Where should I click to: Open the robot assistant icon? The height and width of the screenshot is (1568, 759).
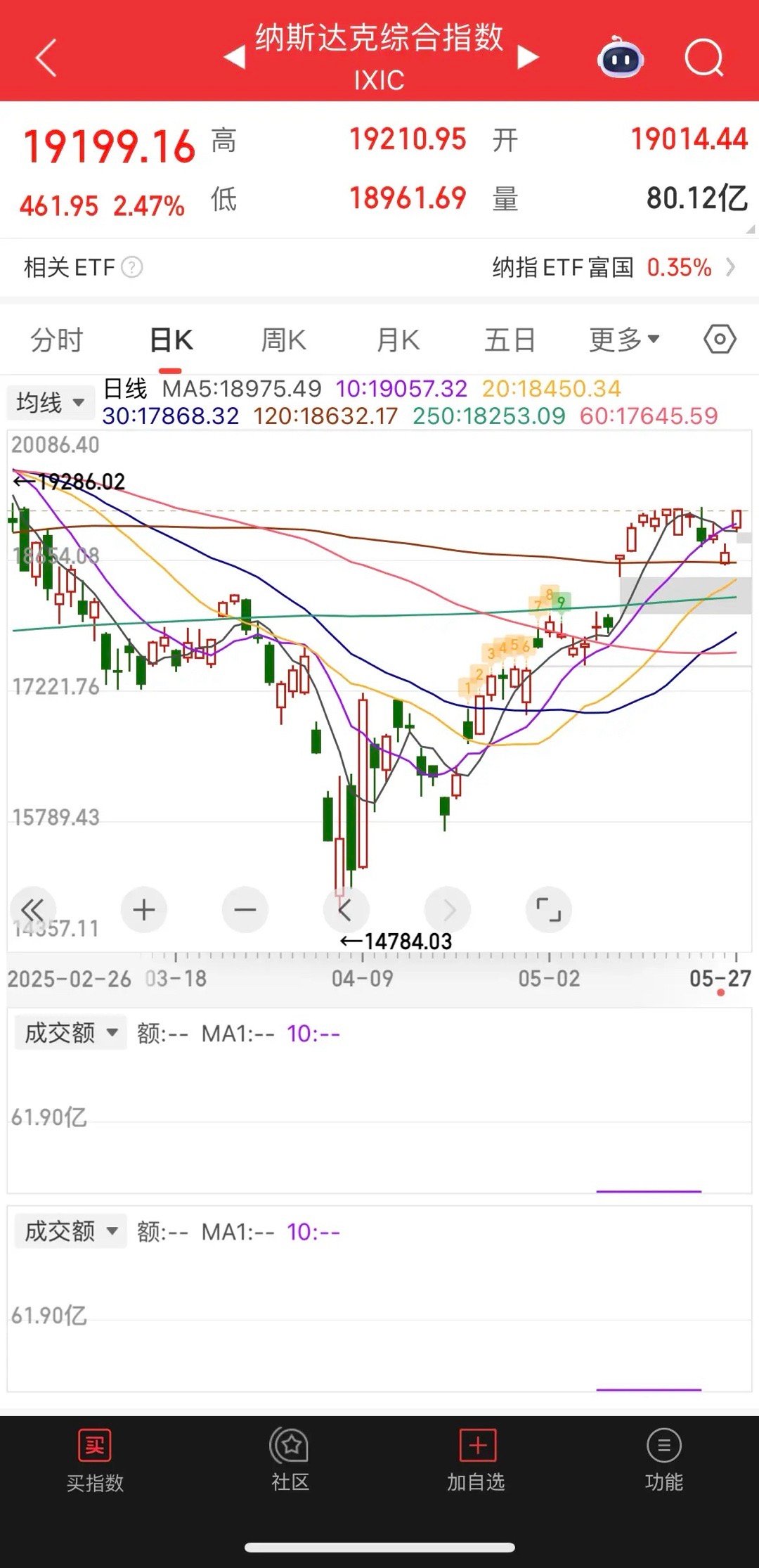621,57
